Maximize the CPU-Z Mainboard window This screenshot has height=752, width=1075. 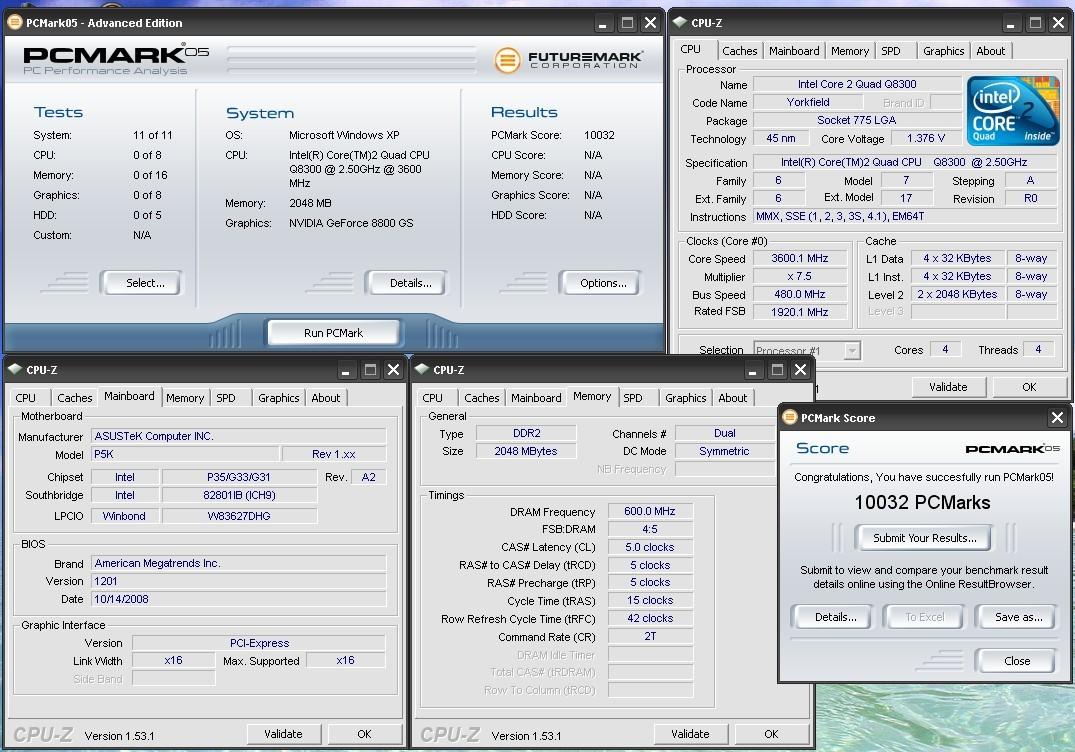[370, 370]
